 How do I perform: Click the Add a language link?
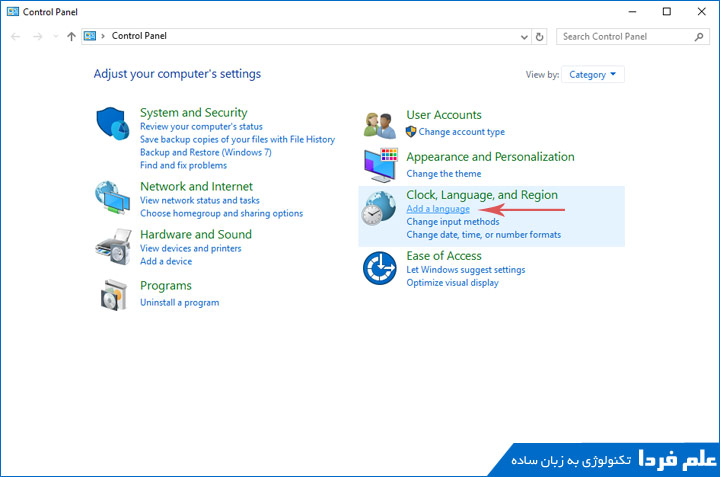438,209
